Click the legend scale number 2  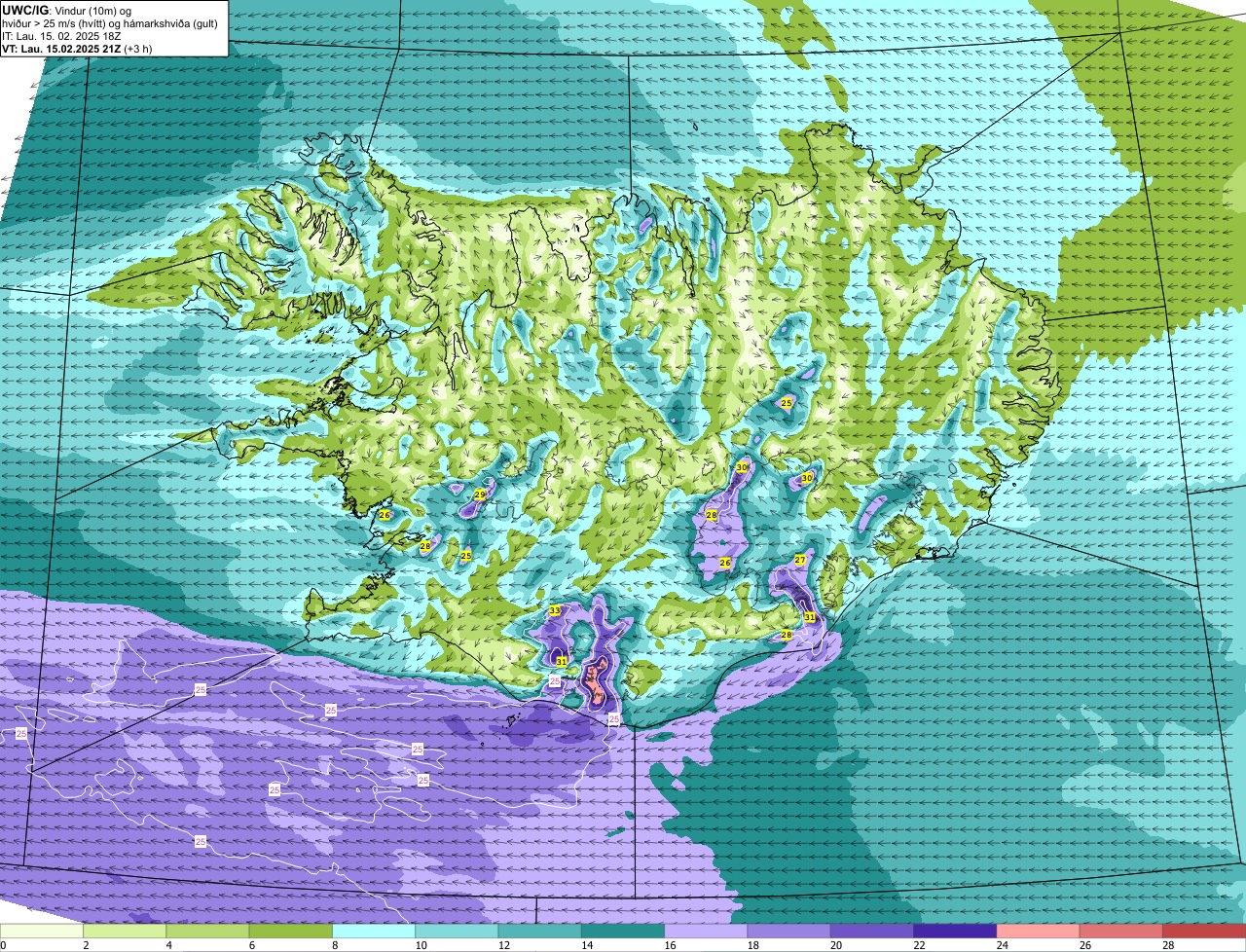86,945
